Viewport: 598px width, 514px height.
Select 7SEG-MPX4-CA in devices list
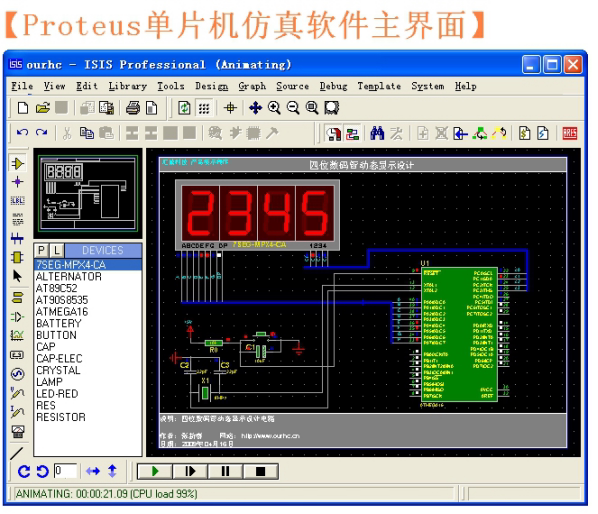(x=88, y=265)
